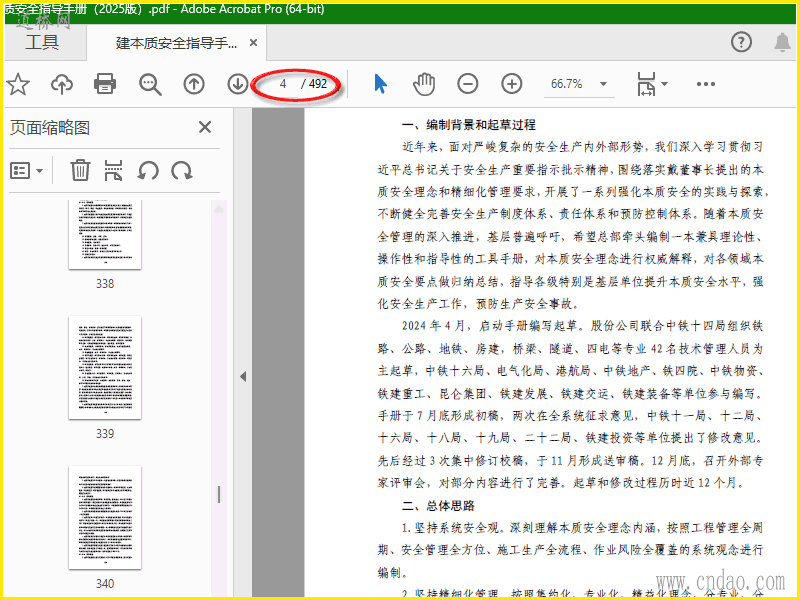Select page 339 thumbnail
The height and width of the screenshot is (600, 800).
[x=105, y=367]
